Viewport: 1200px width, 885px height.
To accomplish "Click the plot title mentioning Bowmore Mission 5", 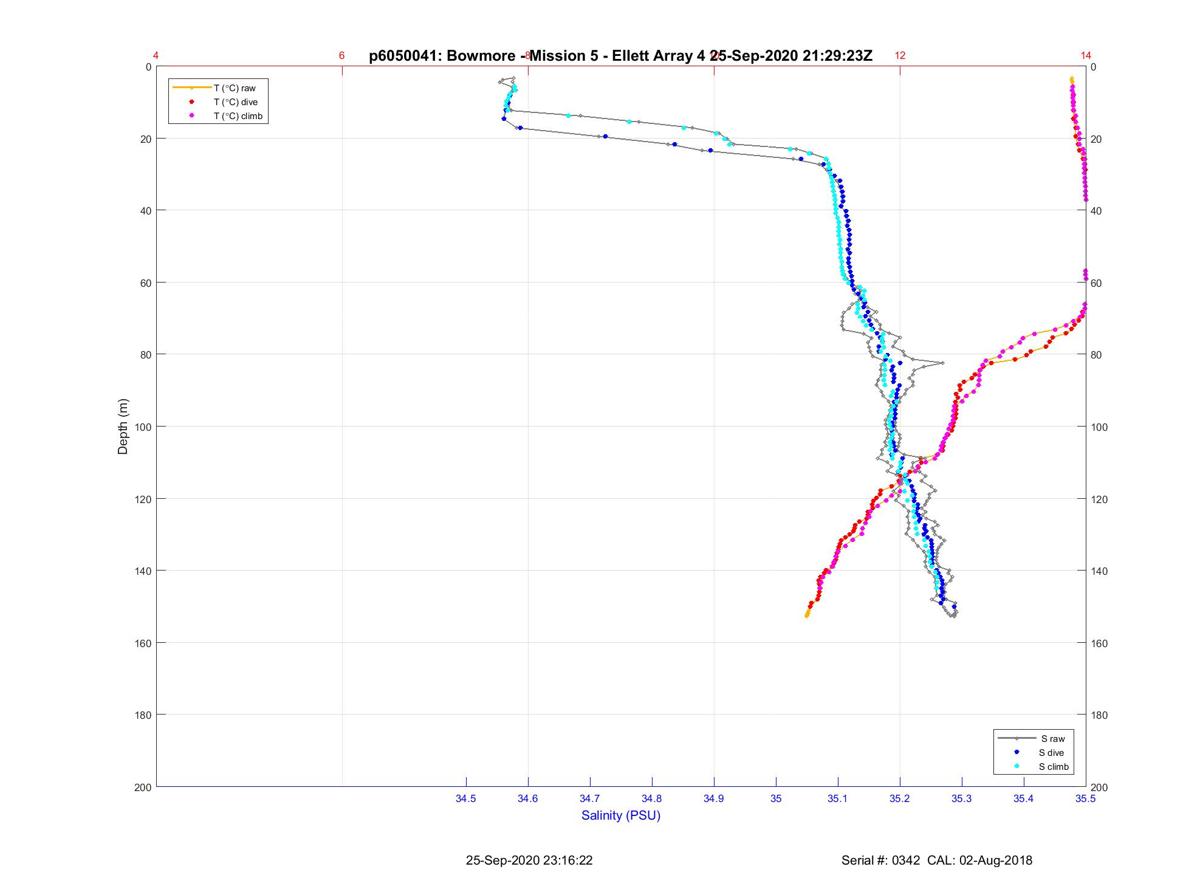I will pyautogui.click(x=620, y=56).
